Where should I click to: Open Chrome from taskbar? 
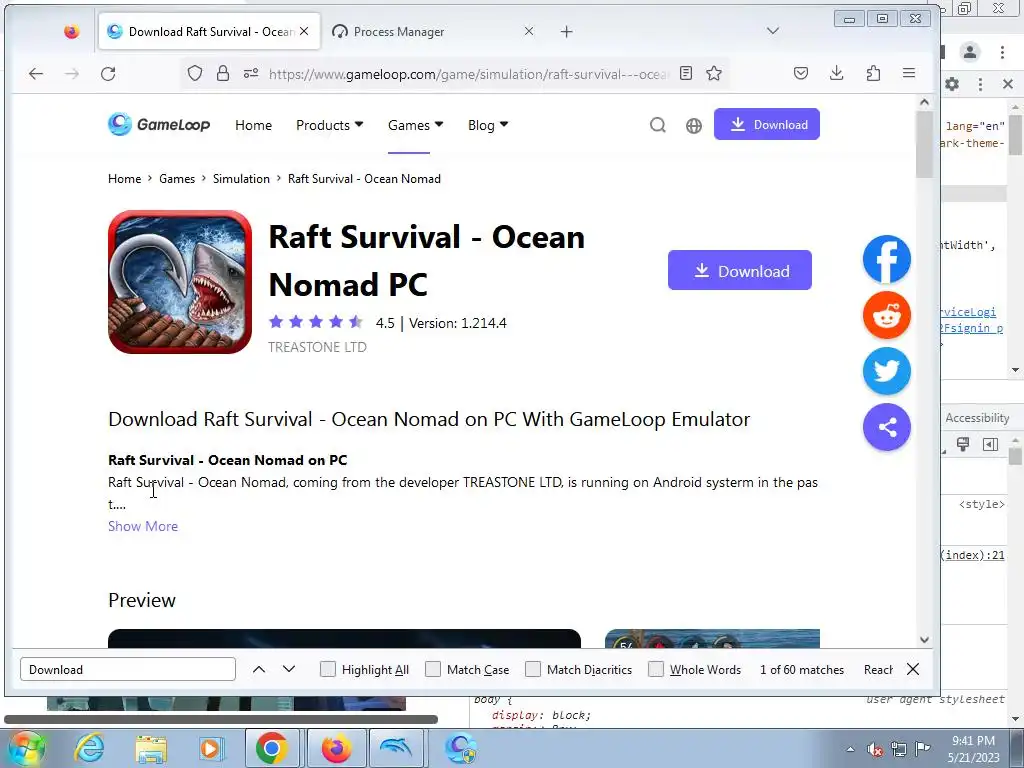(x=272, y=748)
